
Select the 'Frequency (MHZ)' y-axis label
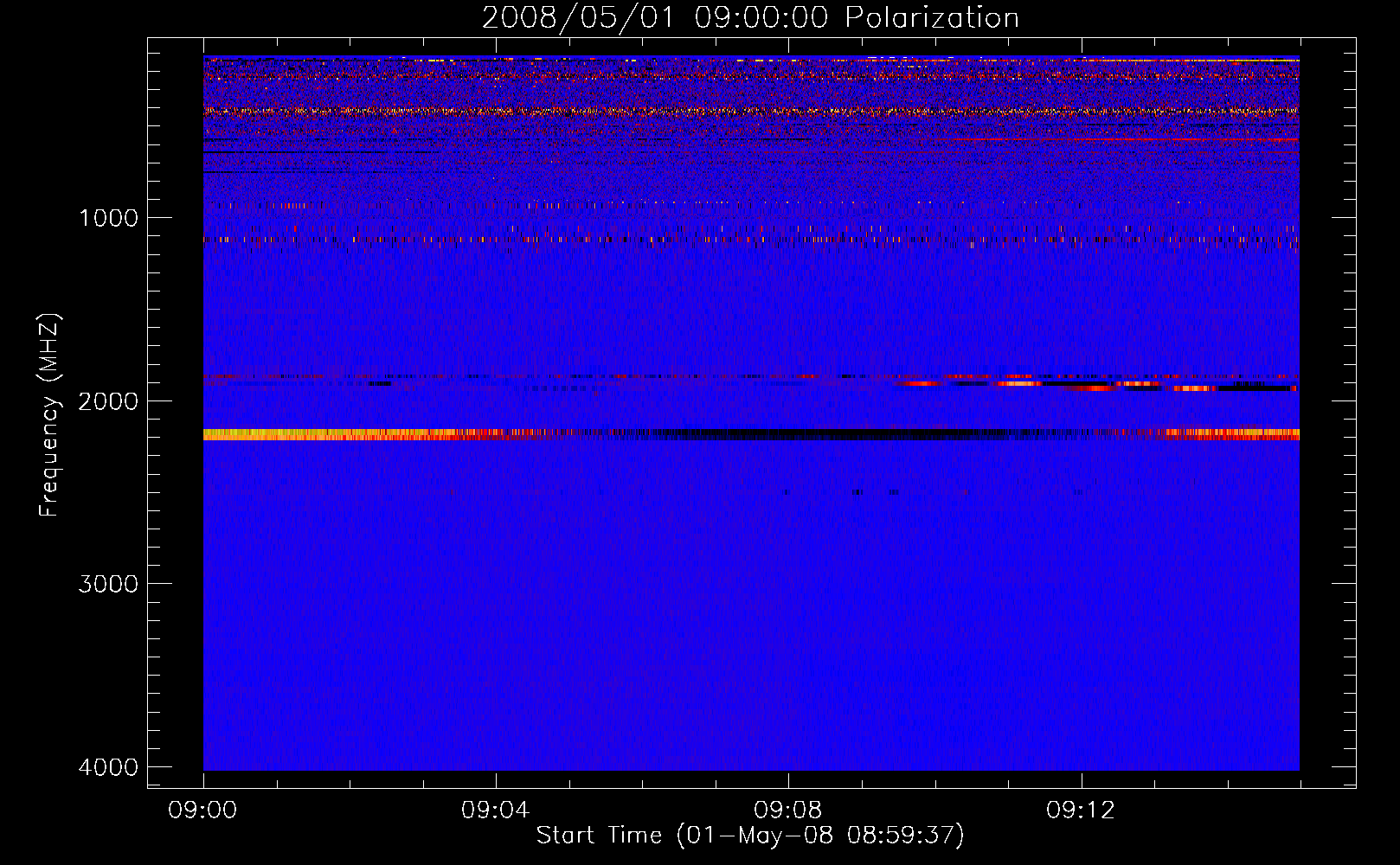[x=49, y=415]
